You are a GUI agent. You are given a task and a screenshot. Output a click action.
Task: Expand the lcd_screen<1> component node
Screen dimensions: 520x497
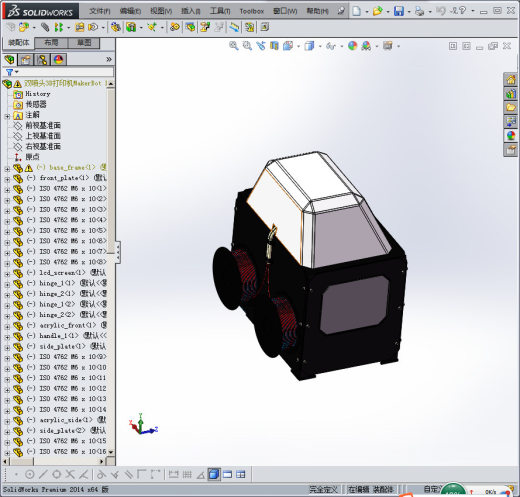(x=7, y=274)
